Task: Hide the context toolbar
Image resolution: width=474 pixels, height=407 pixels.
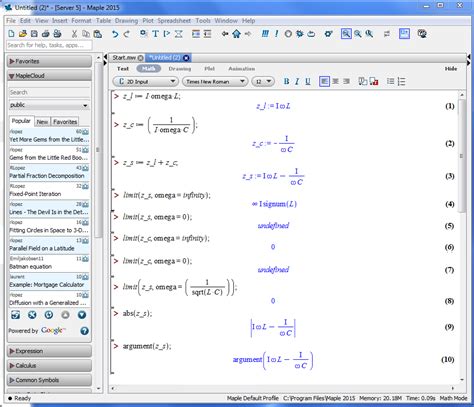Action: [x=451, y=69]
